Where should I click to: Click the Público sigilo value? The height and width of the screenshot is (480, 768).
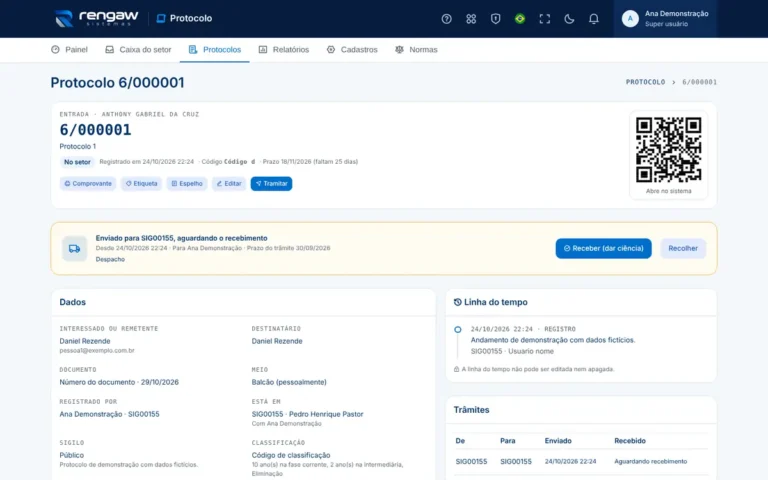(x=72, y=455)
